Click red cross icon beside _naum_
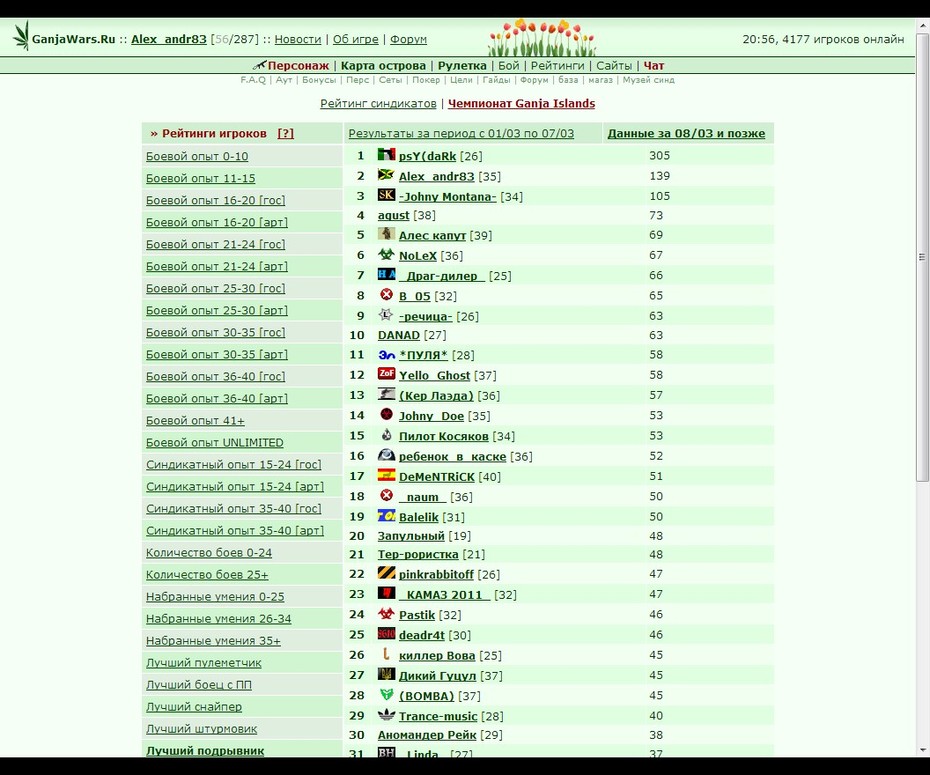This screenshot has width=930, height=775. pos(386,495)
